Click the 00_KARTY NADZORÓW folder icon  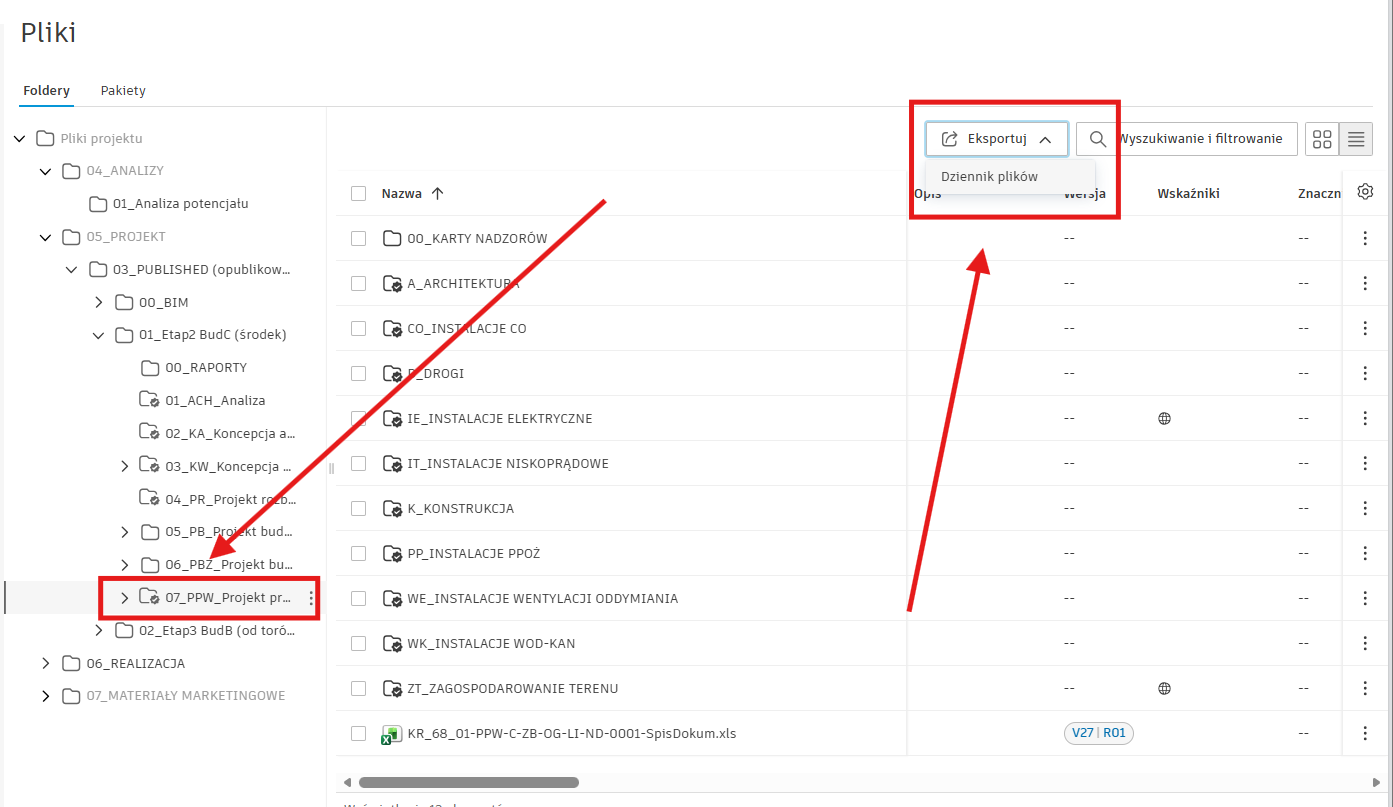point(391,238)
